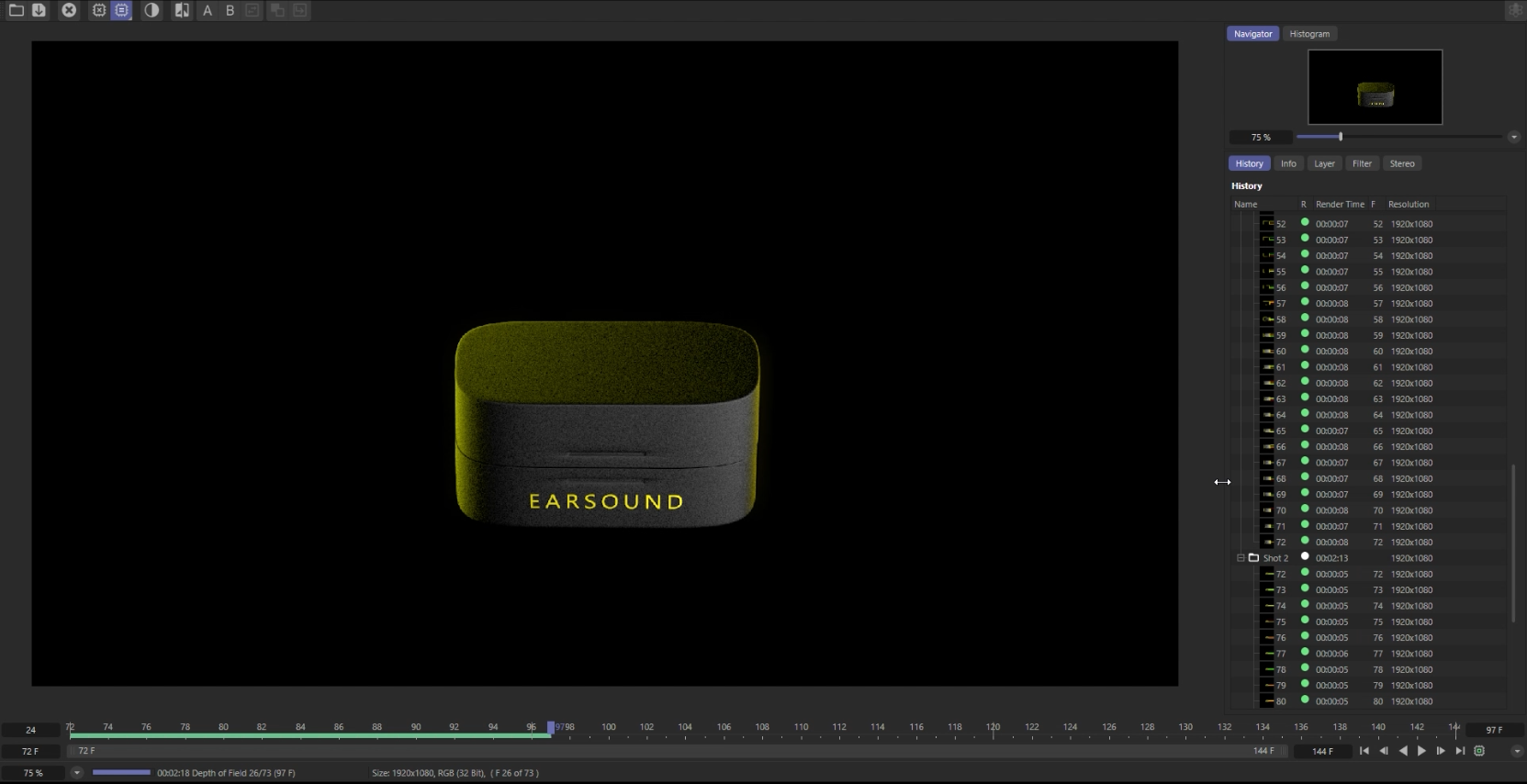Play the animation forward
This screenshot has width=1527, height=784.
pyautogui.click(x=1422, y=751)
